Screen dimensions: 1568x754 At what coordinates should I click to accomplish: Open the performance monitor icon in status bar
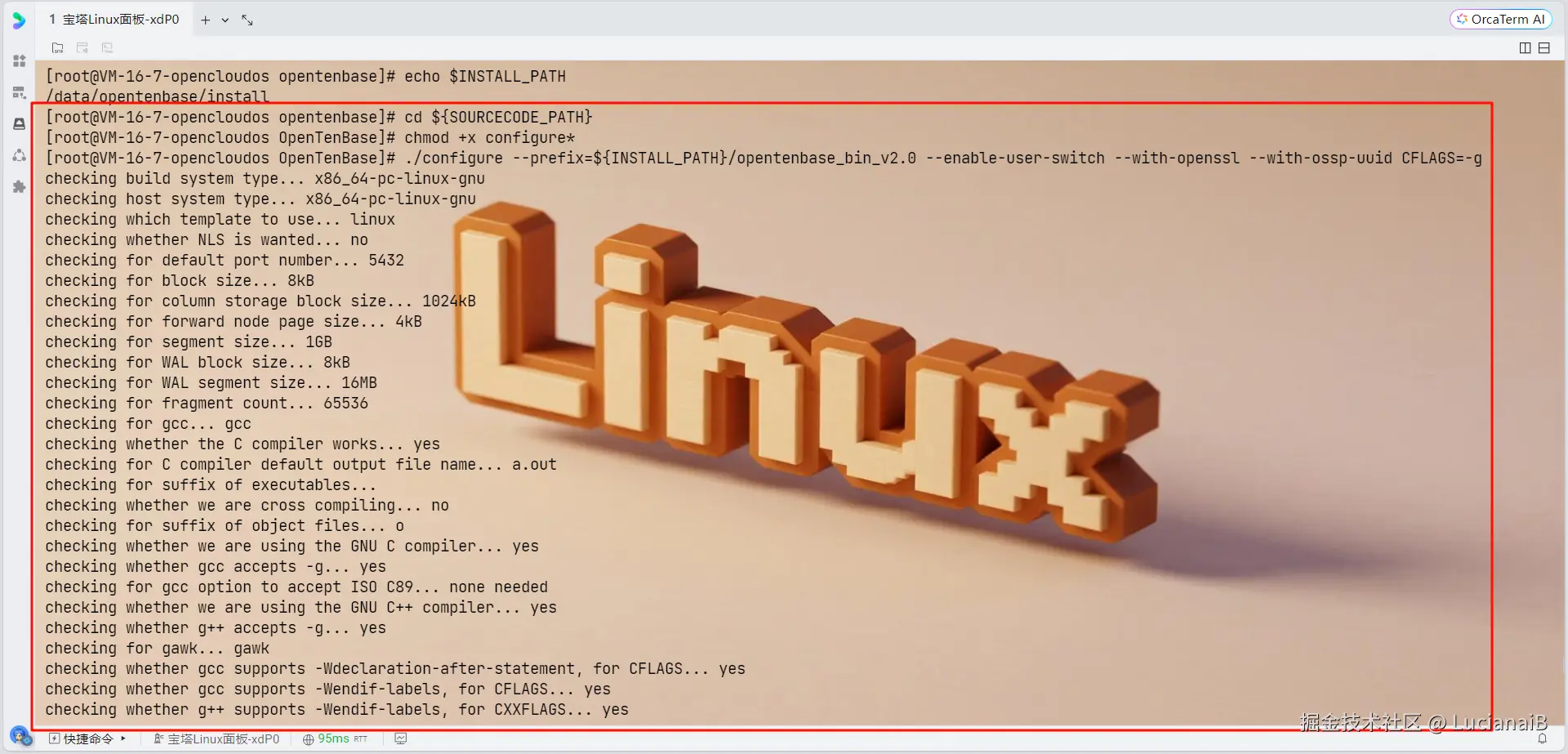[400, 739]
